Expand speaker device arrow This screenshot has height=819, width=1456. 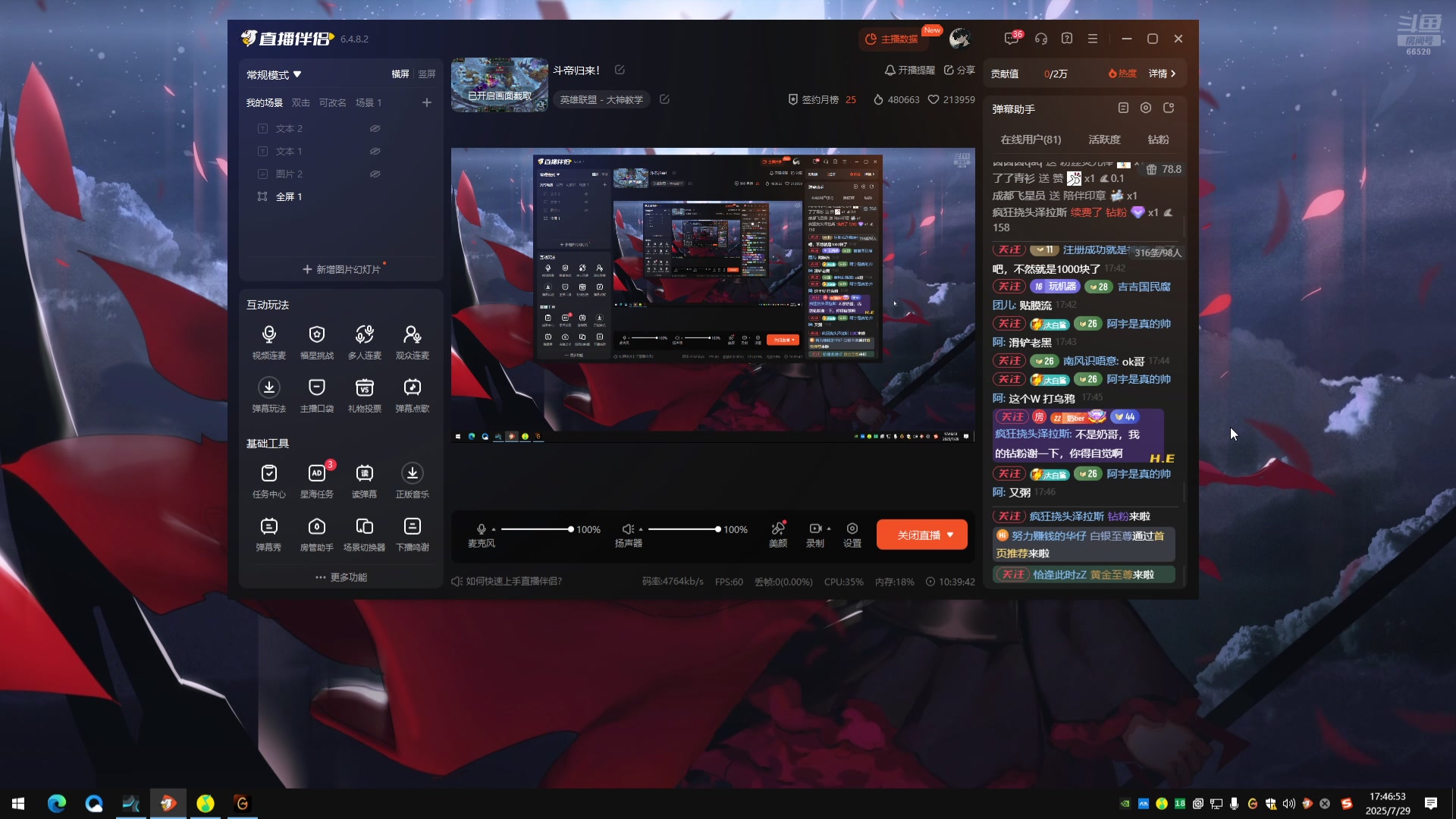point(641,529)
